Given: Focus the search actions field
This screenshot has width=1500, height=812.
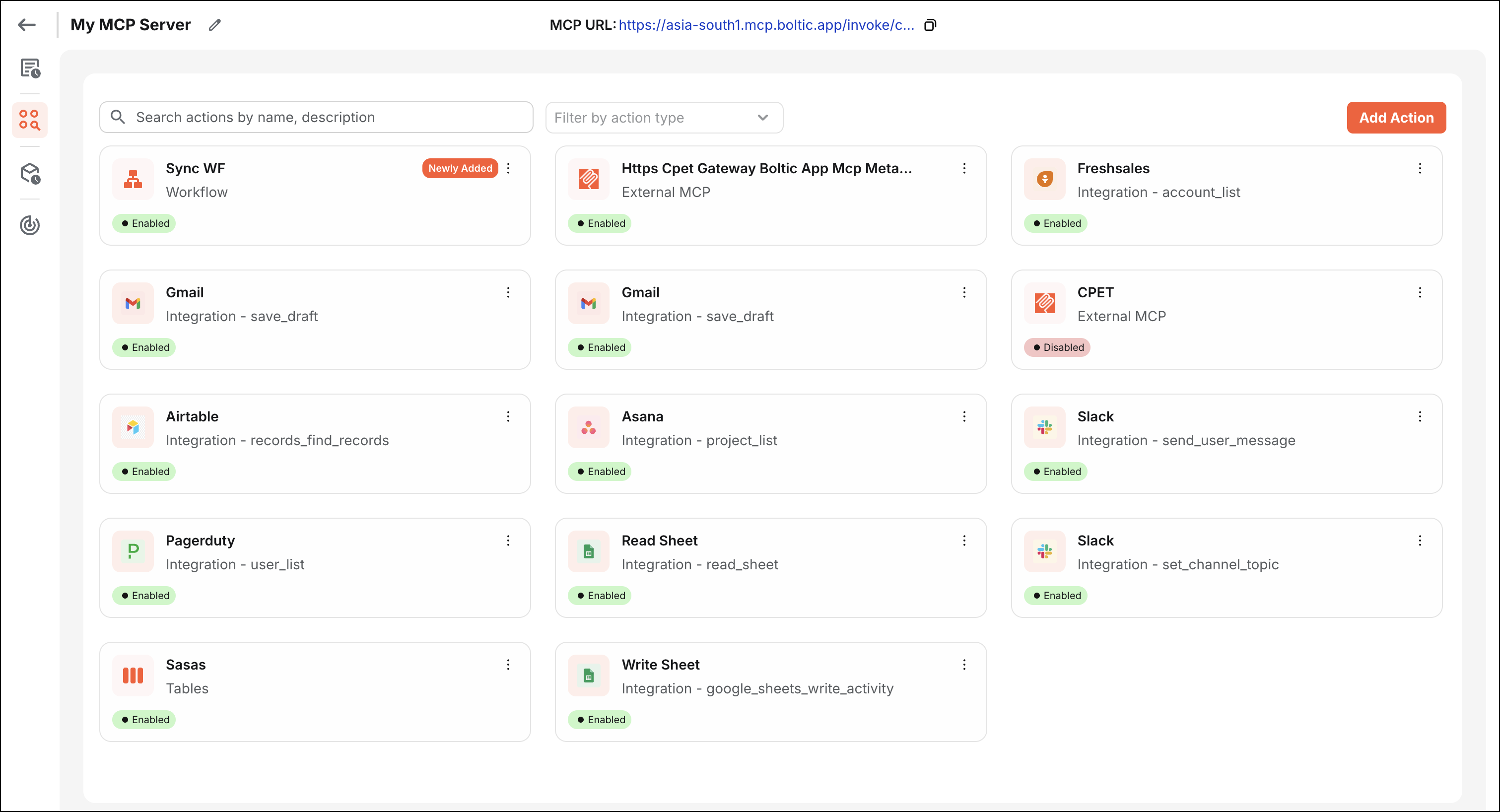Looking at the screenshot, I should pos(316,118).
